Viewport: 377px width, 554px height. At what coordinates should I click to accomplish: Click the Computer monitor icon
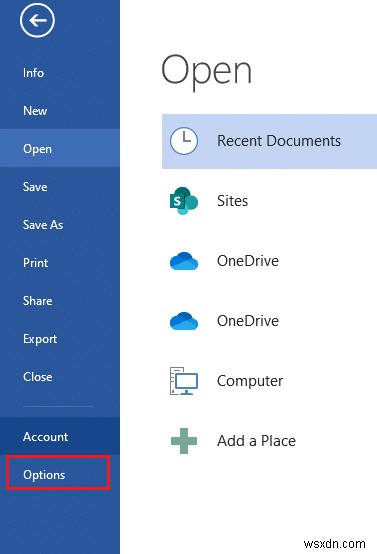(x=184, y=381)
